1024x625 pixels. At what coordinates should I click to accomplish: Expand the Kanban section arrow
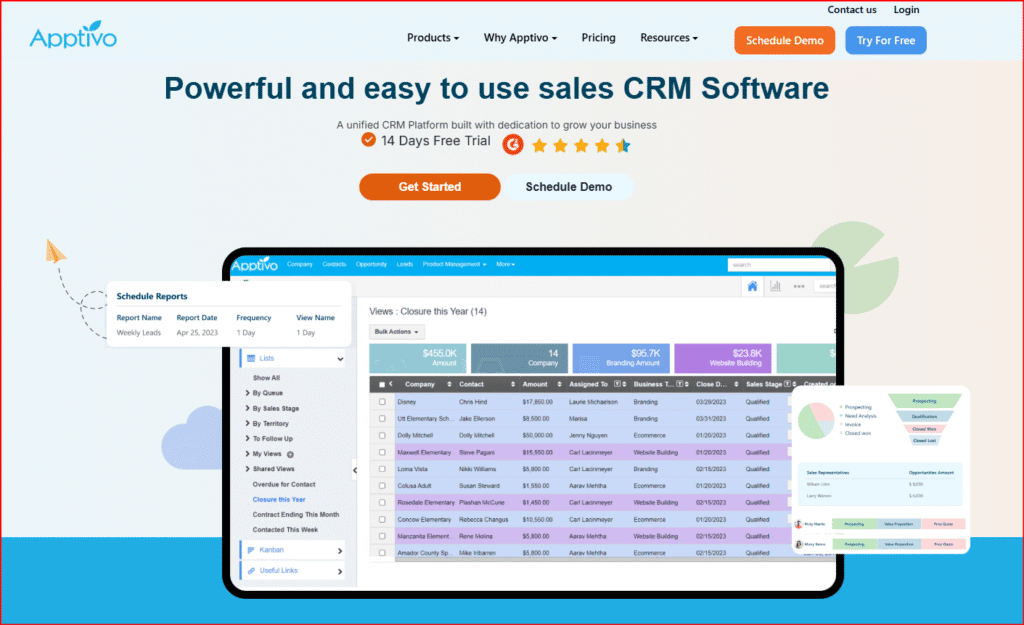(x=340, y=551)
